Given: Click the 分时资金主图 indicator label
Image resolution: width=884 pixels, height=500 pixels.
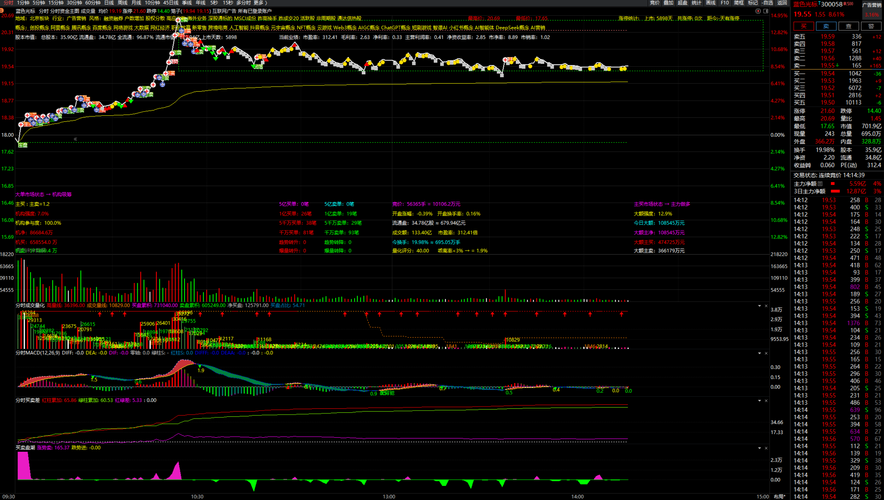Looking at the screenshot, I should coord(64,11).
